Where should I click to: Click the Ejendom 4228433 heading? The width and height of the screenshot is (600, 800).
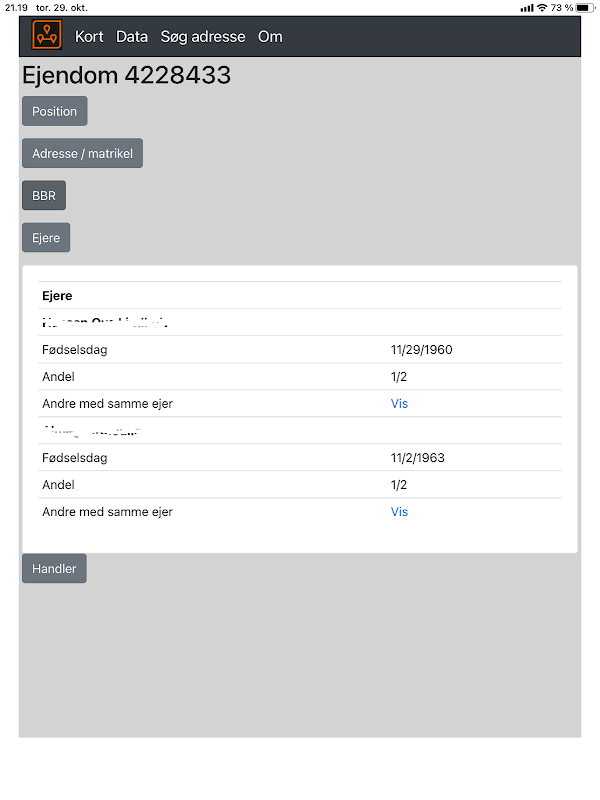click(126, 75)
